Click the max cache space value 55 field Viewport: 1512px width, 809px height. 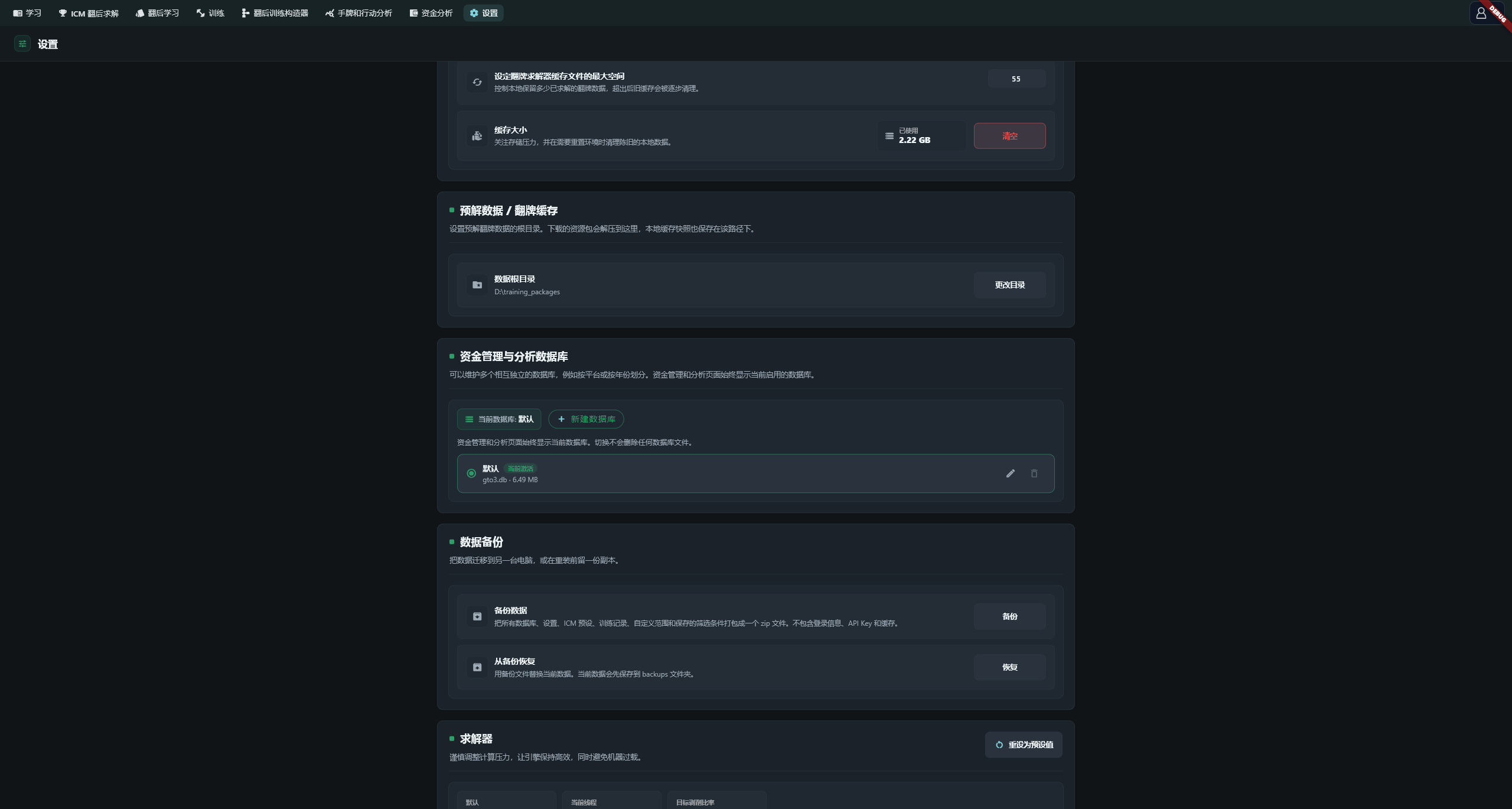pos(1016,79)
